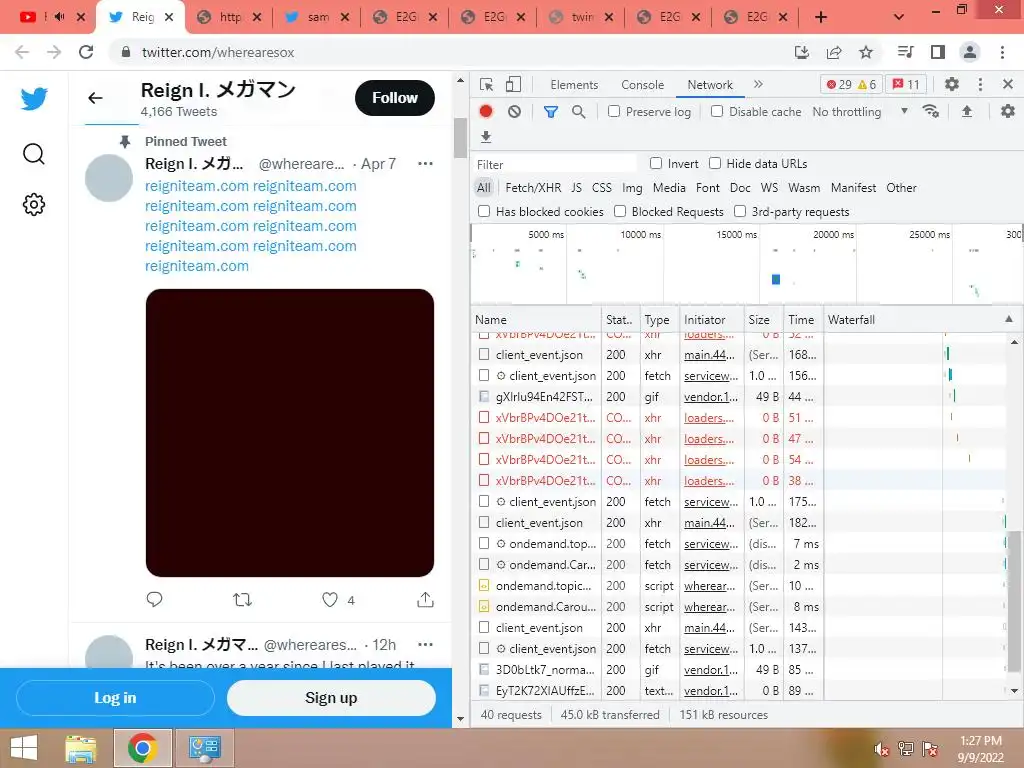Click muted volume icon in system tray
The height and width of the screenshot is (768, 1024).
coord(881,749)
